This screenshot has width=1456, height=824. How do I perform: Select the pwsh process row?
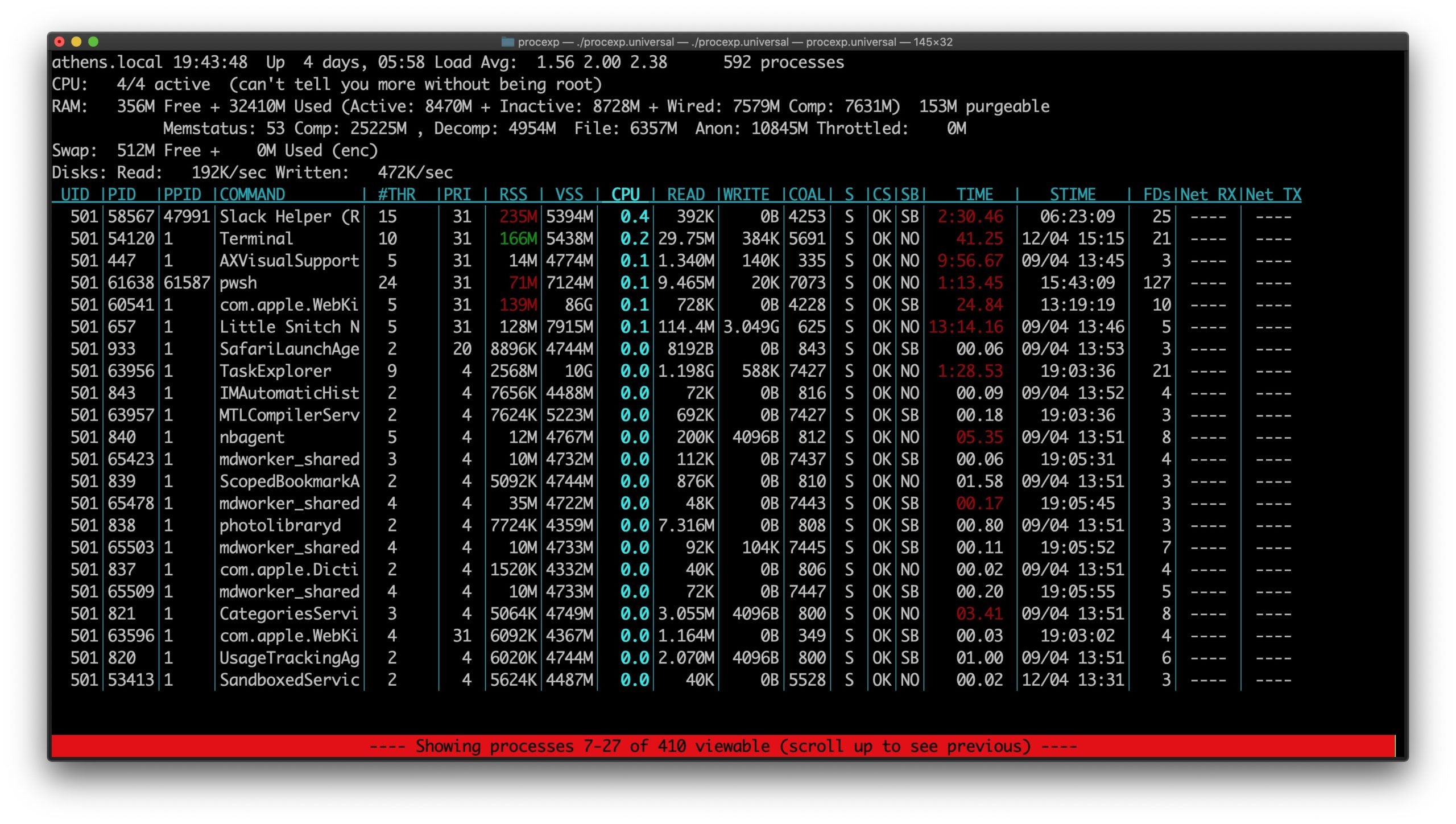[x=238, y=283]
